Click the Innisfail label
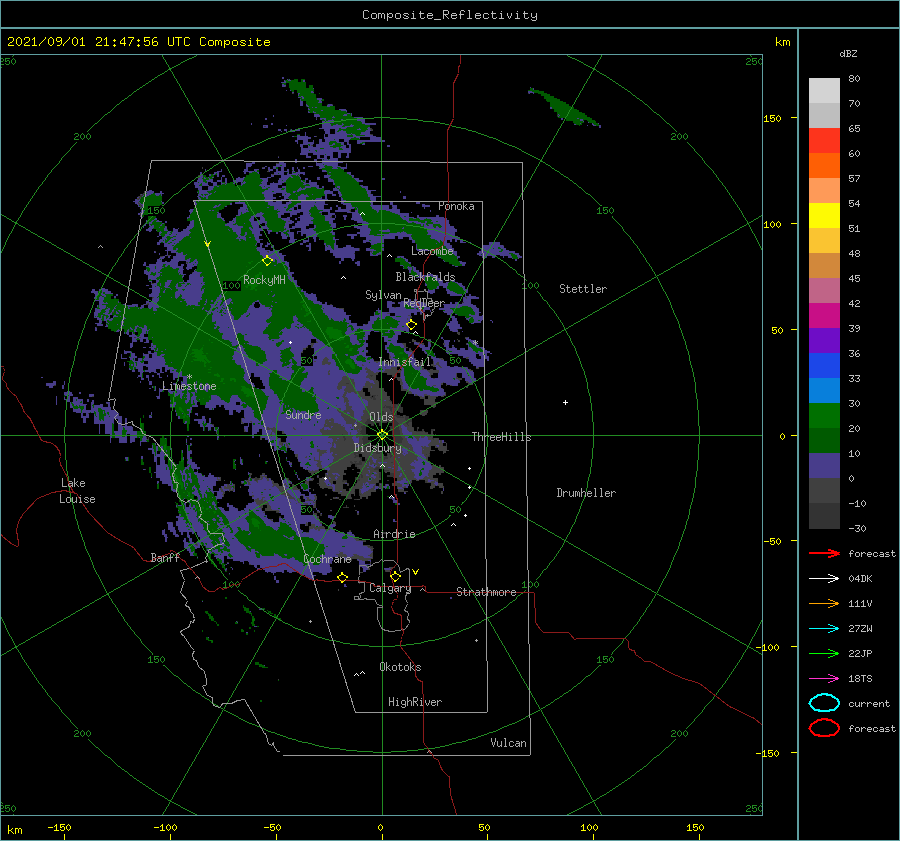 coord(405,362)
